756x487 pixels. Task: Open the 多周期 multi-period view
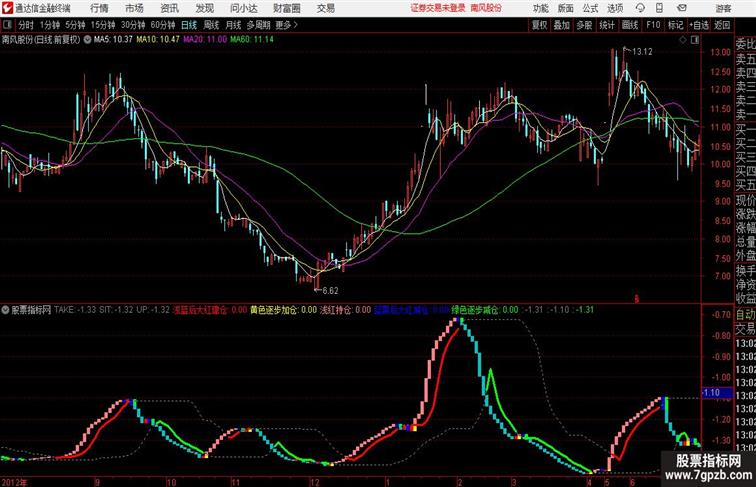(258, 25)
